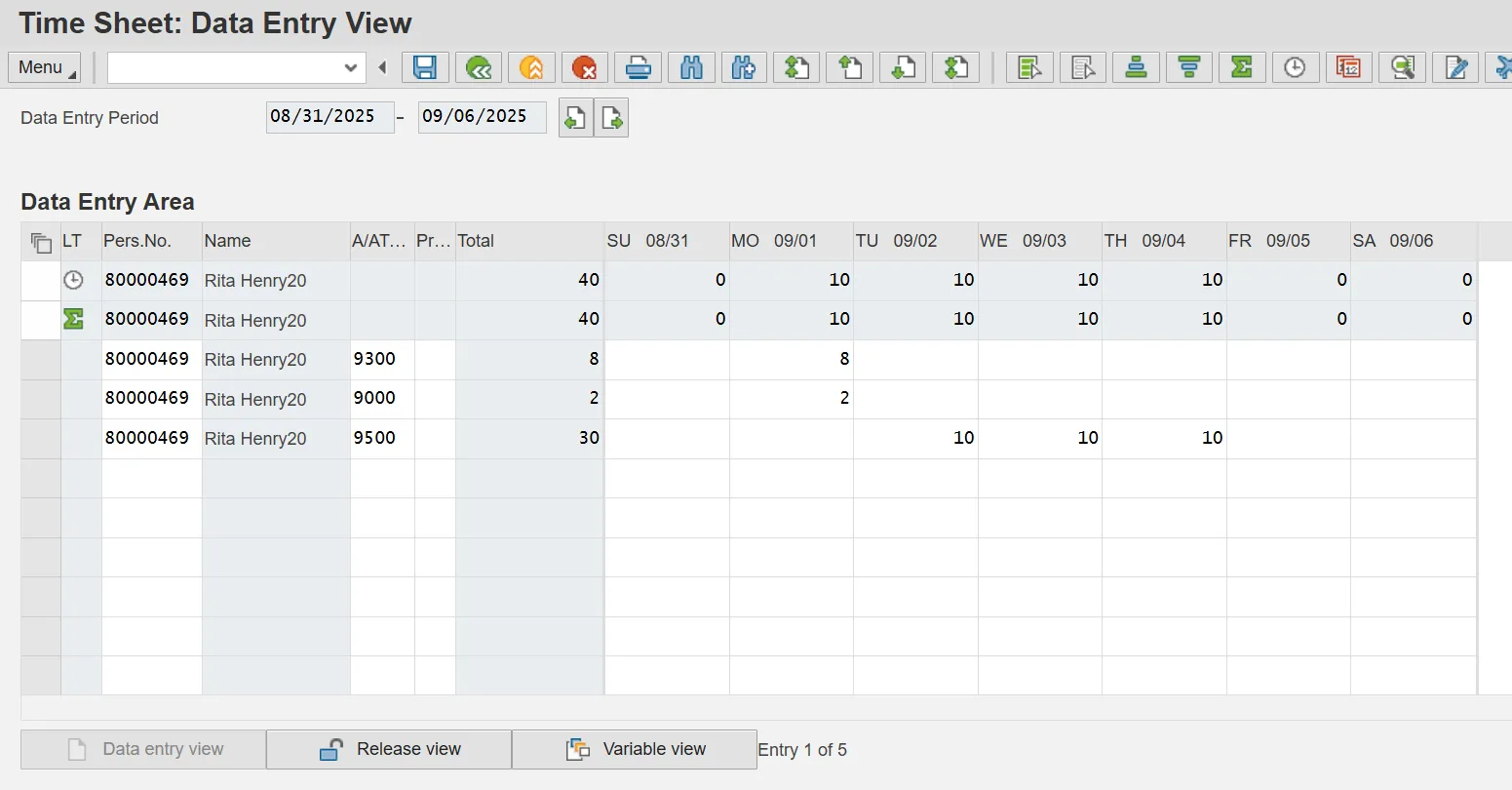
Task: Click the Print icon in toolbar
Action: [x=638, y=67]
